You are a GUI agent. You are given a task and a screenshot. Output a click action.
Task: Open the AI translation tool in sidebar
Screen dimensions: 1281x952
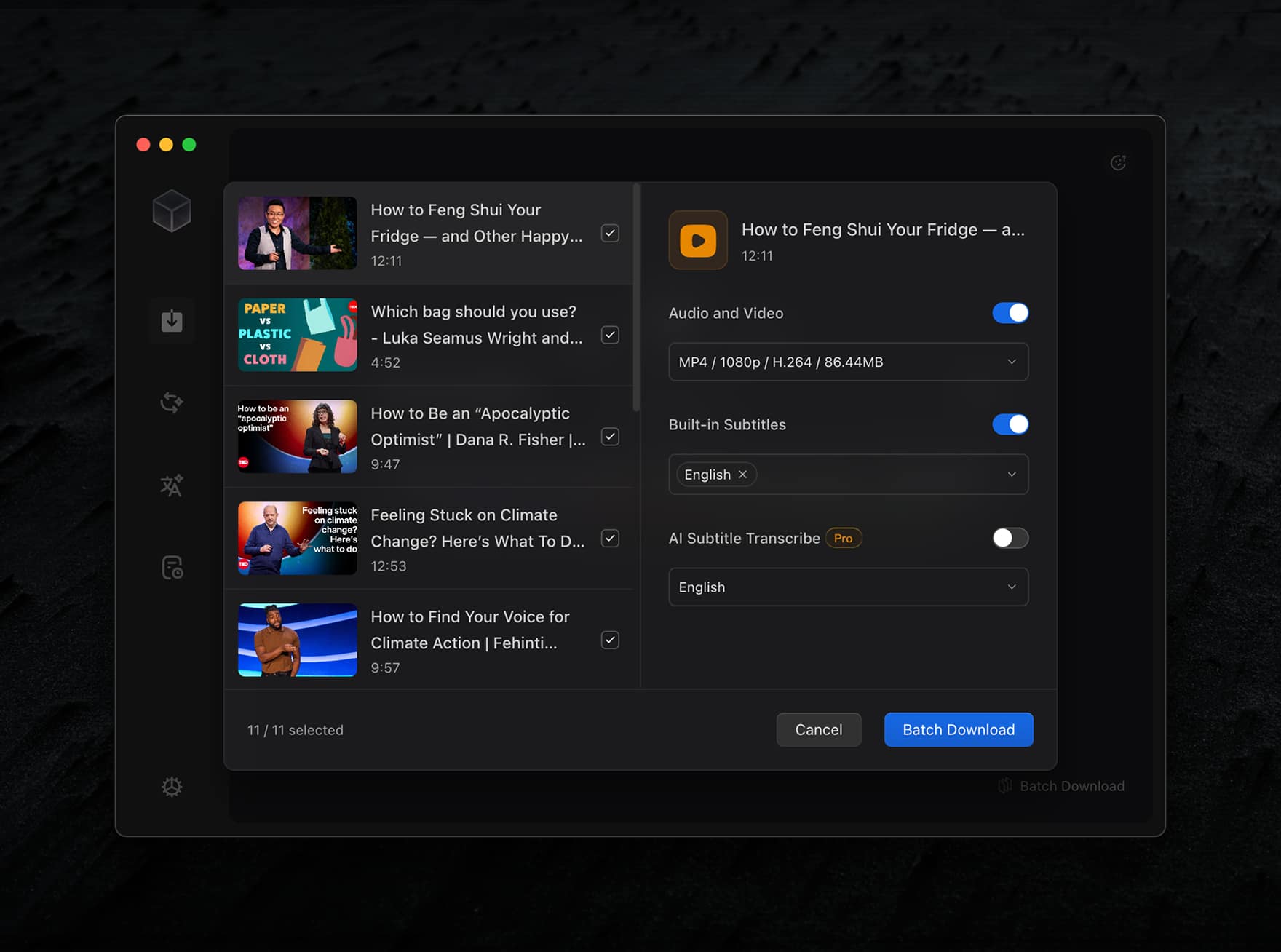[172, 485]
